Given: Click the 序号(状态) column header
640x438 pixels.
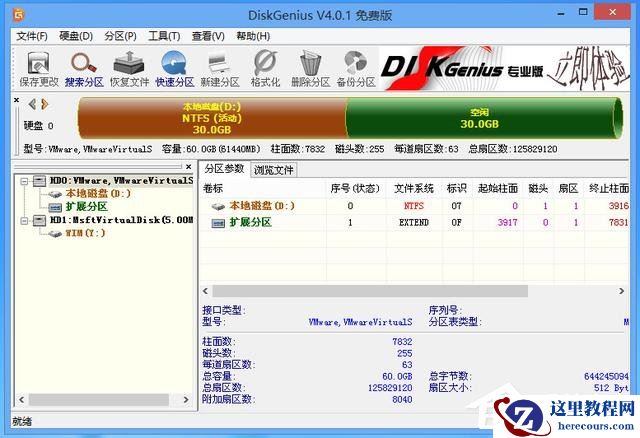Looking at the screenshot, I should (x=356, y=189).
